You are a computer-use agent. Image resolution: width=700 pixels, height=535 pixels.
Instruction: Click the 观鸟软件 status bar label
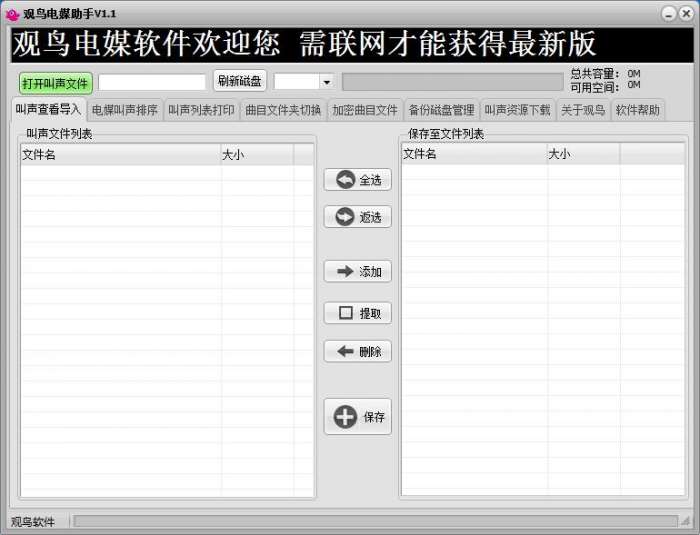[x=33, y=522]
